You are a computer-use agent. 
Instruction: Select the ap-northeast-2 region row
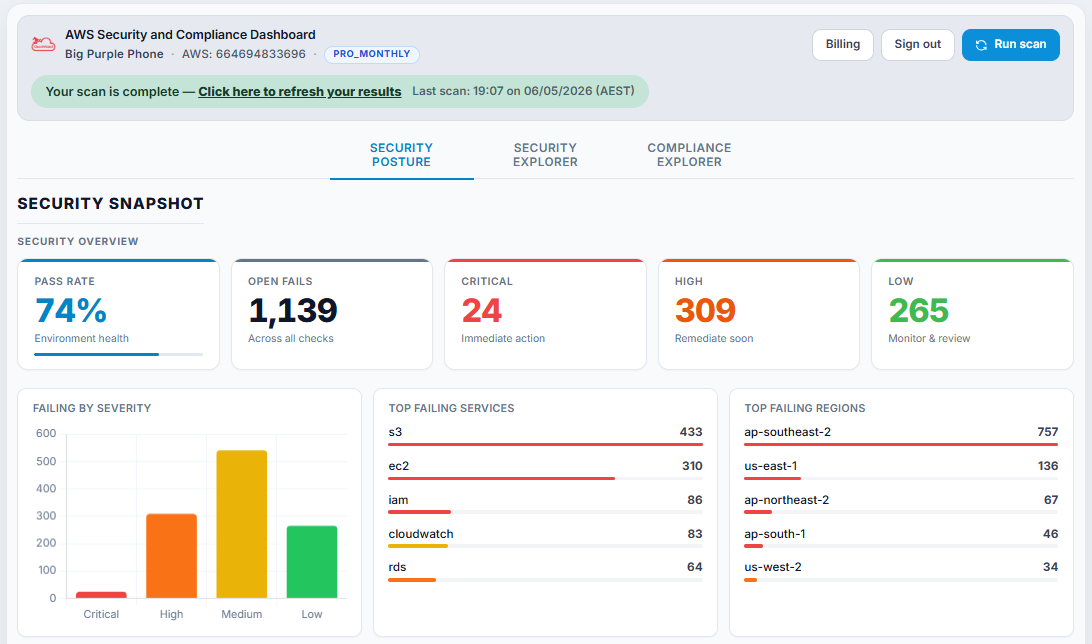pos(901,504)
